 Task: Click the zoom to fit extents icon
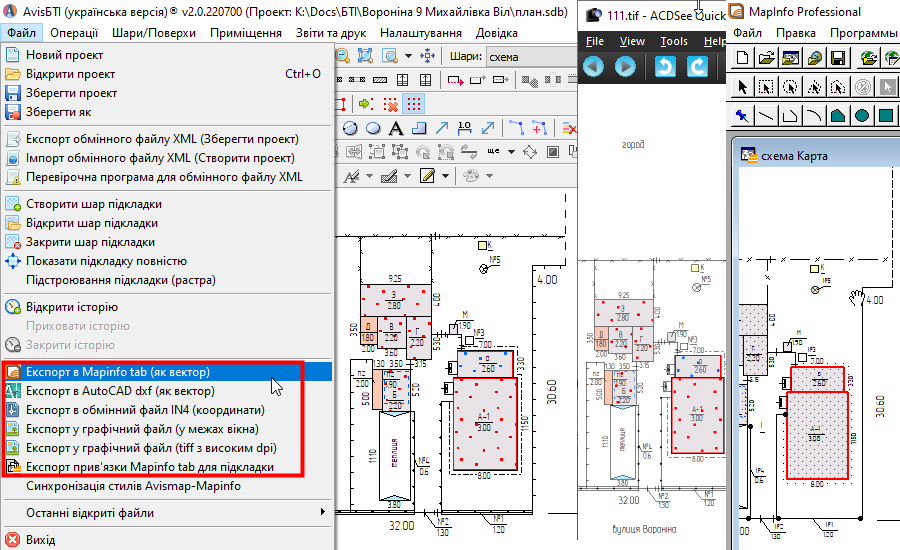(x=365, y=56)
